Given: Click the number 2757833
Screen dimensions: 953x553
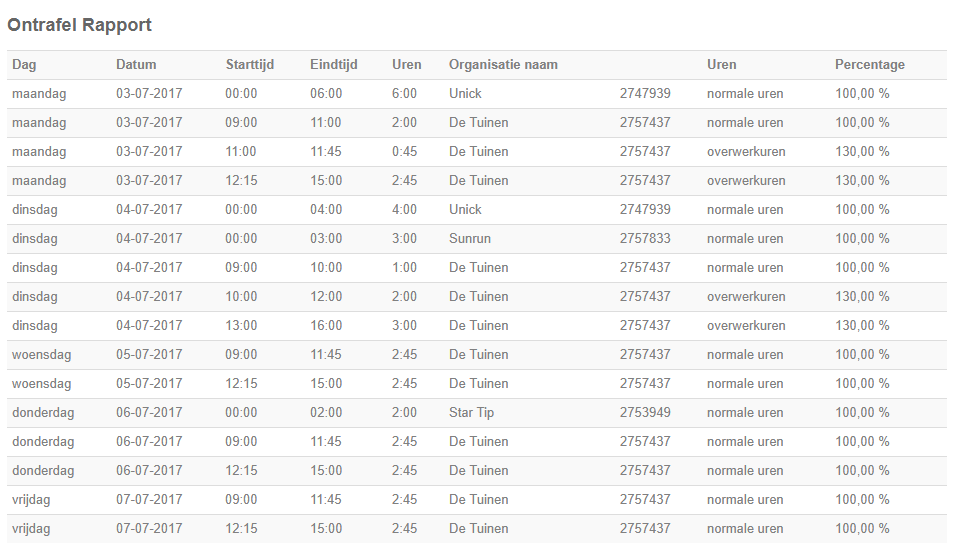Looking at the screenshot, I should (x=645, y=239).
